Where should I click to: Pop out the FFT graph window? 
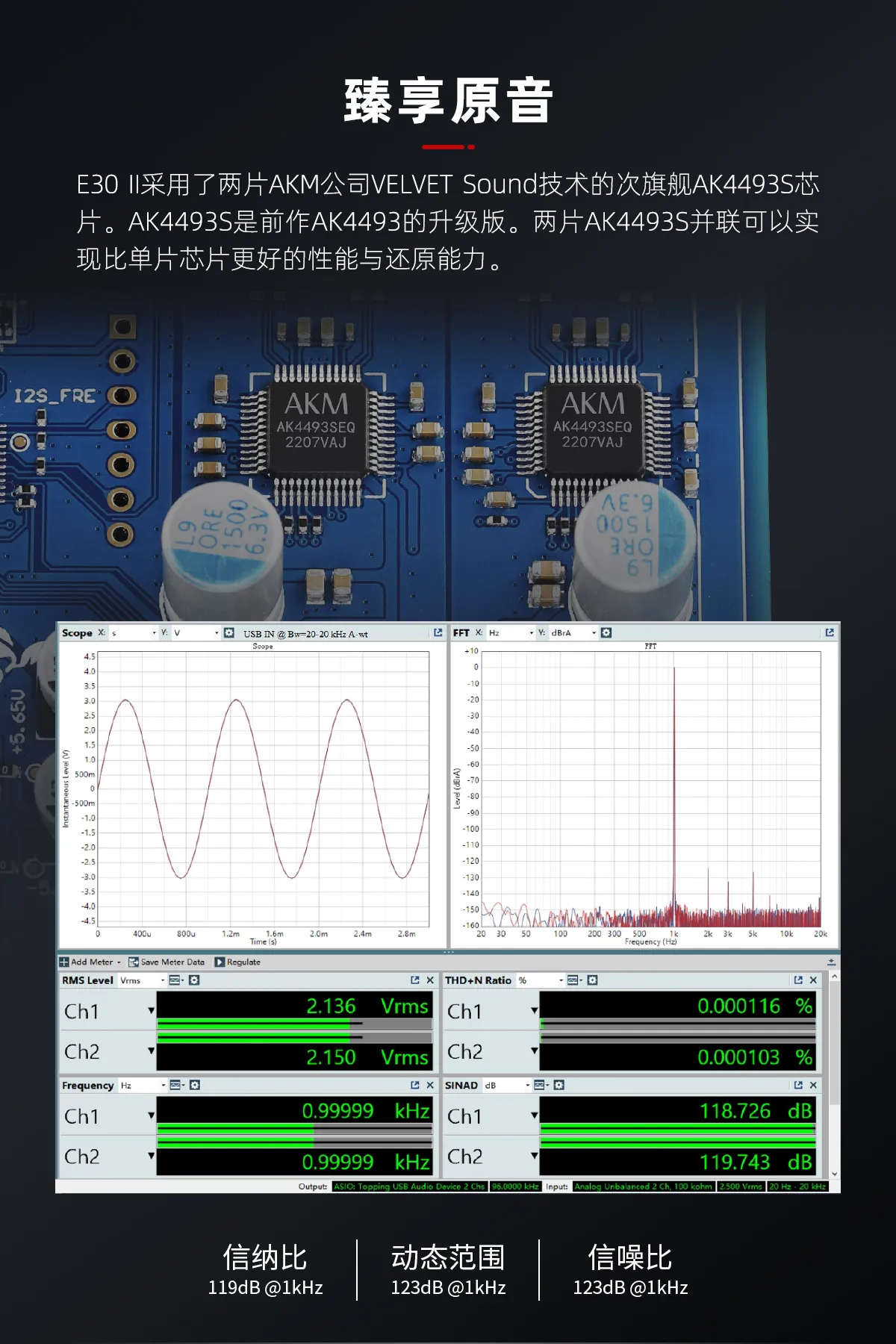tap(830, 632)
